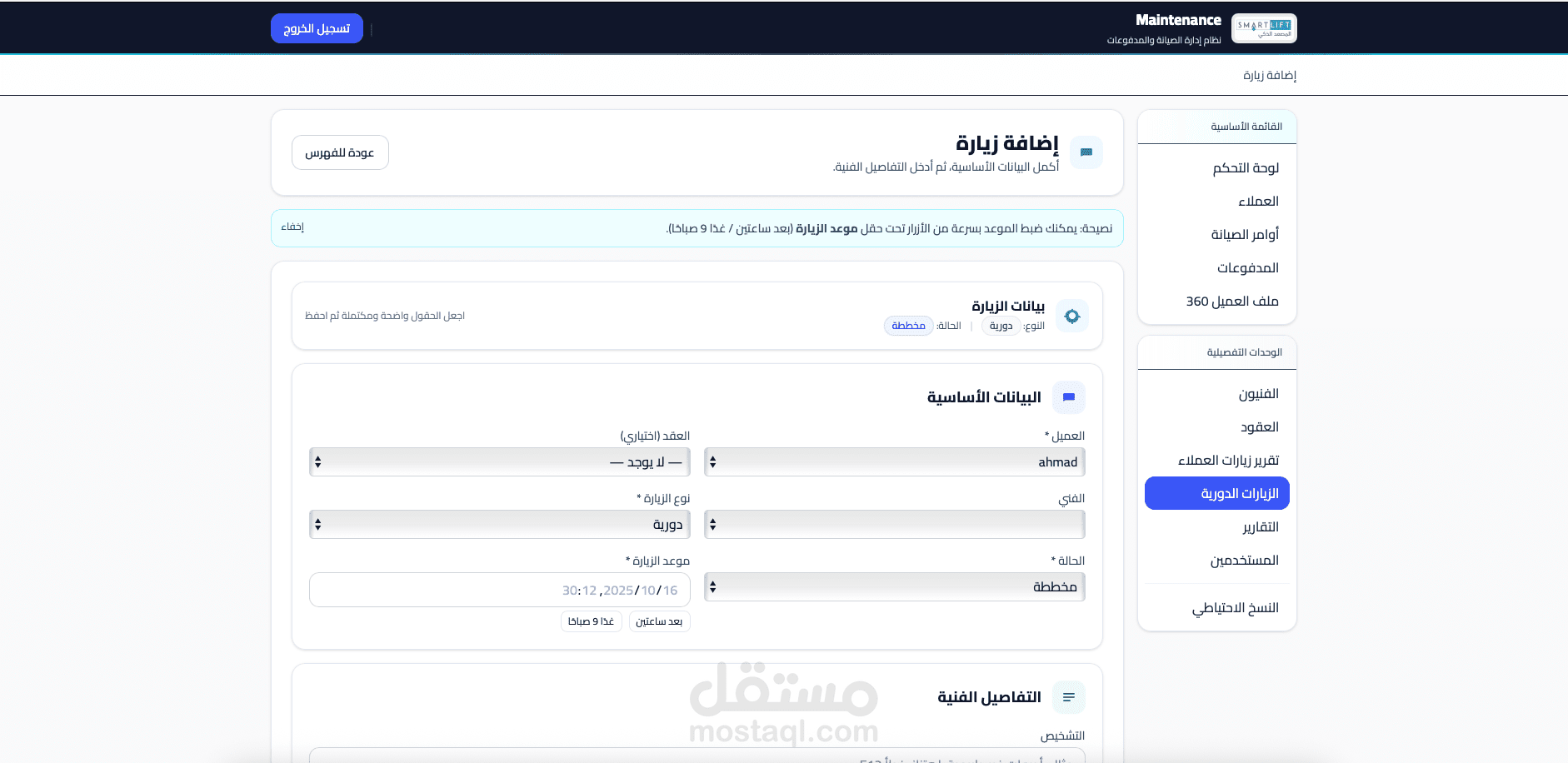This screenshot has width=1568, height=763.
Task: Click بعد ساعتين quick time button
Action: [x=659, y=621]
